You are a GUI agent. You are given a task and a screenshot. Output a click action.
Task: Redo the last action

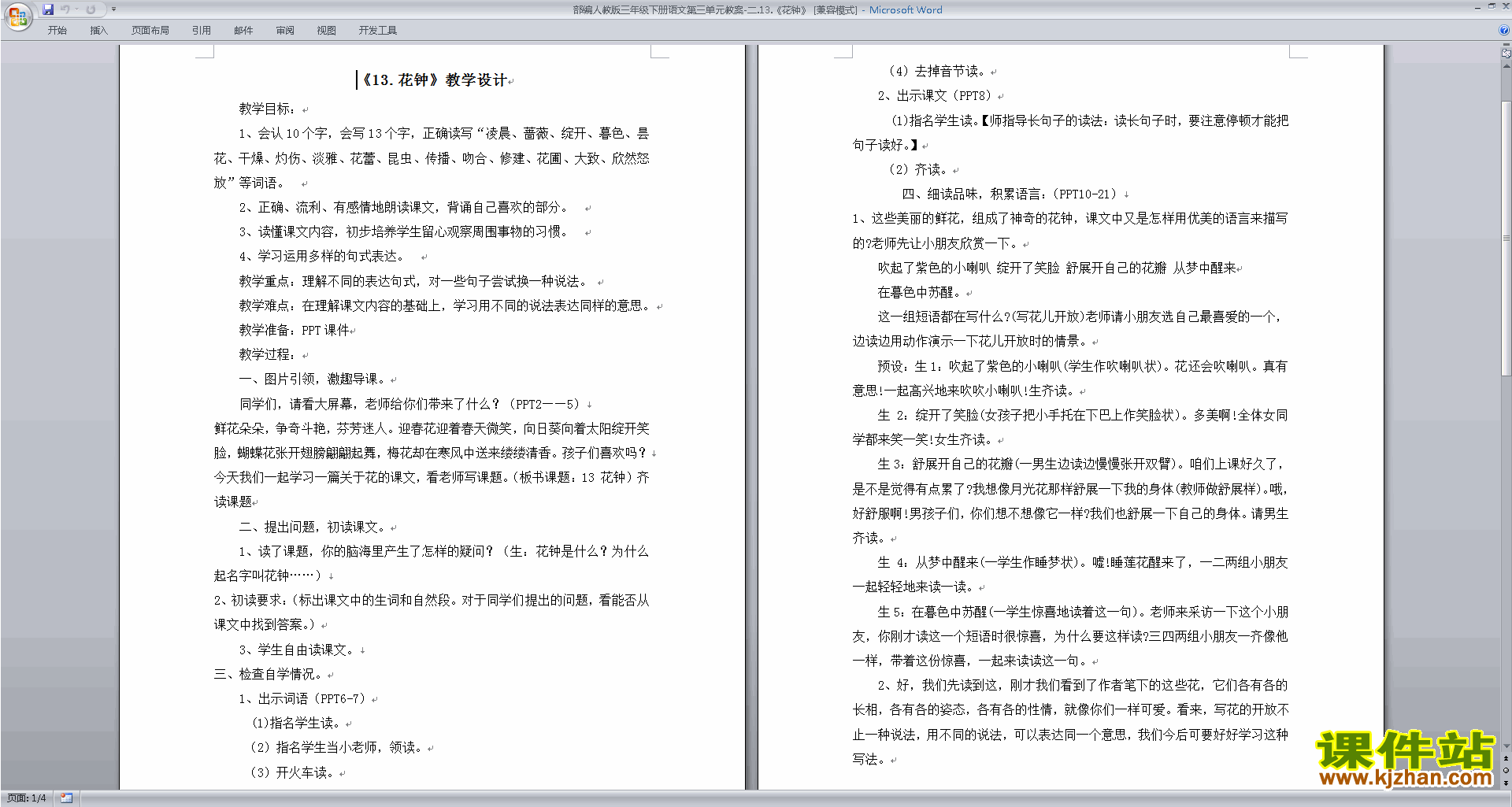[x=91, y=9]
